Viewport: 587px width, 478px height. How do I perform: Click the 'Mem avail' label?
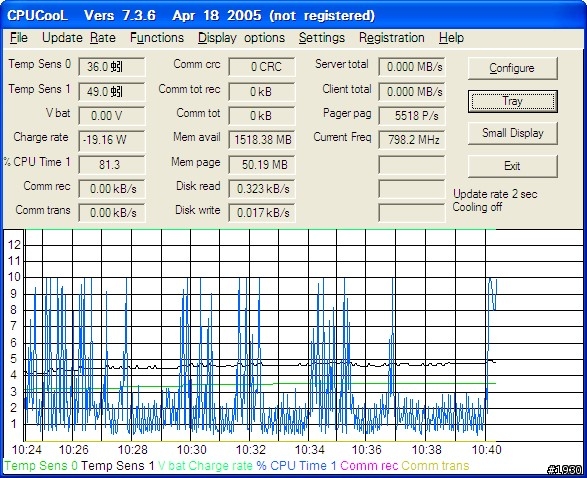(x=197, y=137)
